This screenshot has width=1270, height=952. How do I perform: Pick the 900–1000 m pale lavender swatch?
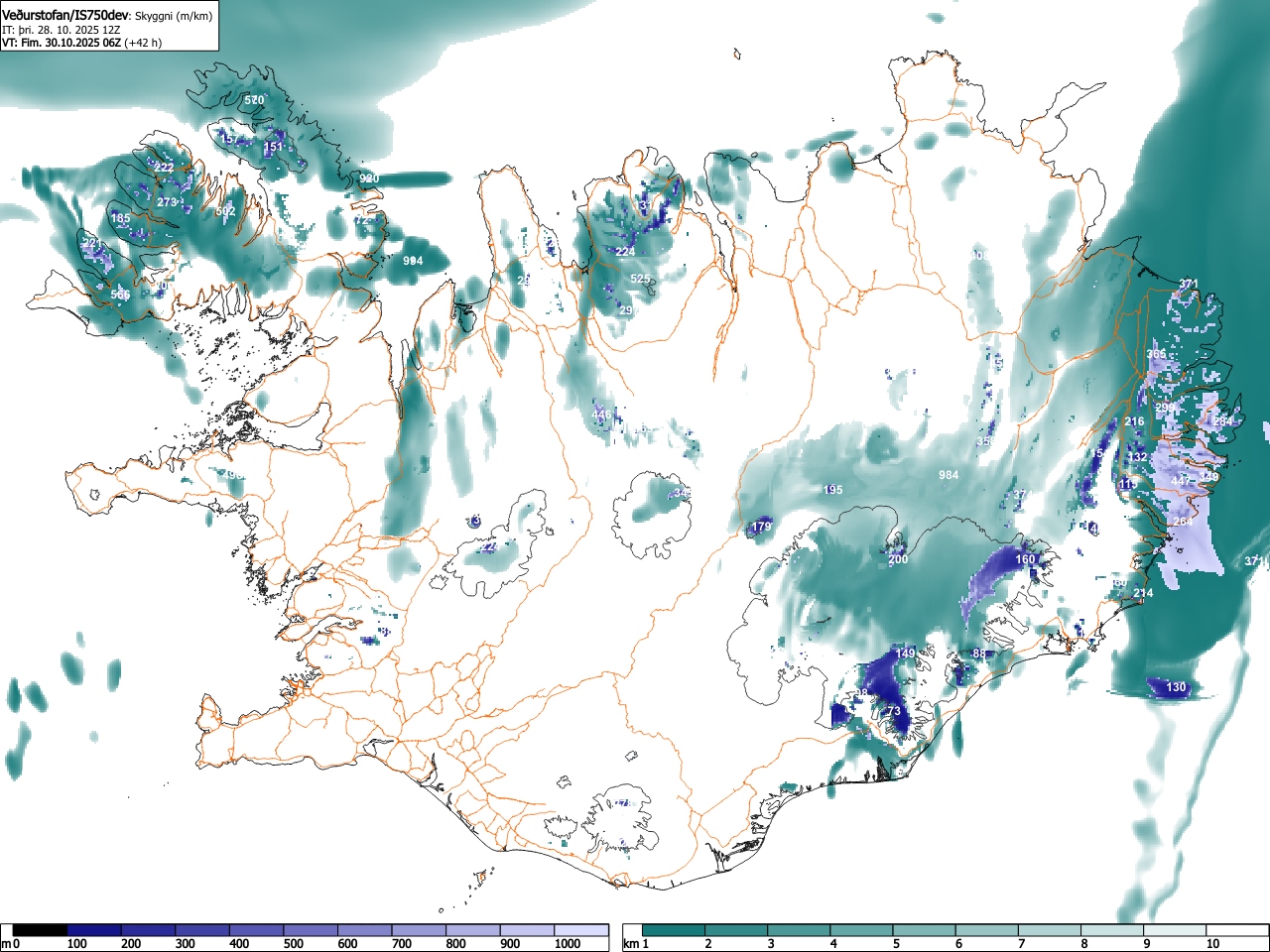click(527, 930)
